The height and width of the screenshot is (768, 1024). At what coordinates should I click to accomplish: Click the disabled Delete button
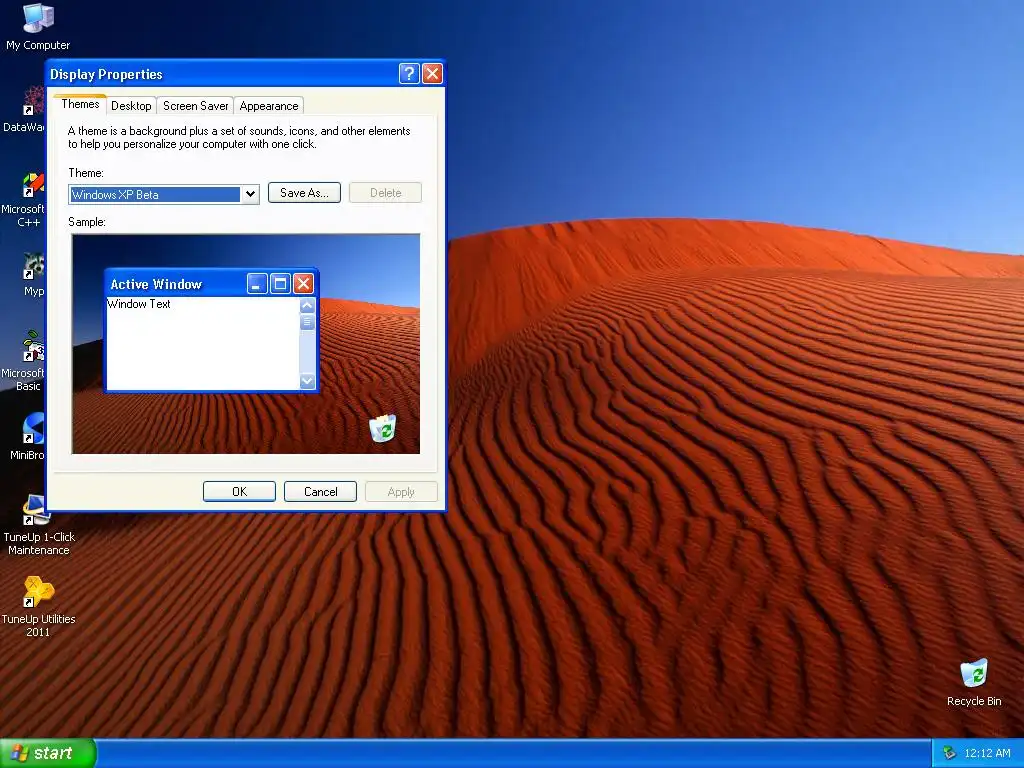point(385,193)
